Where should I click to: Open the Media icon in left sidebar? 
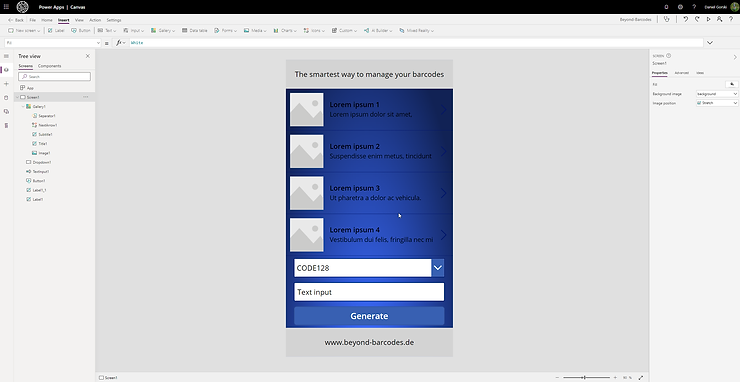(6, 111)
